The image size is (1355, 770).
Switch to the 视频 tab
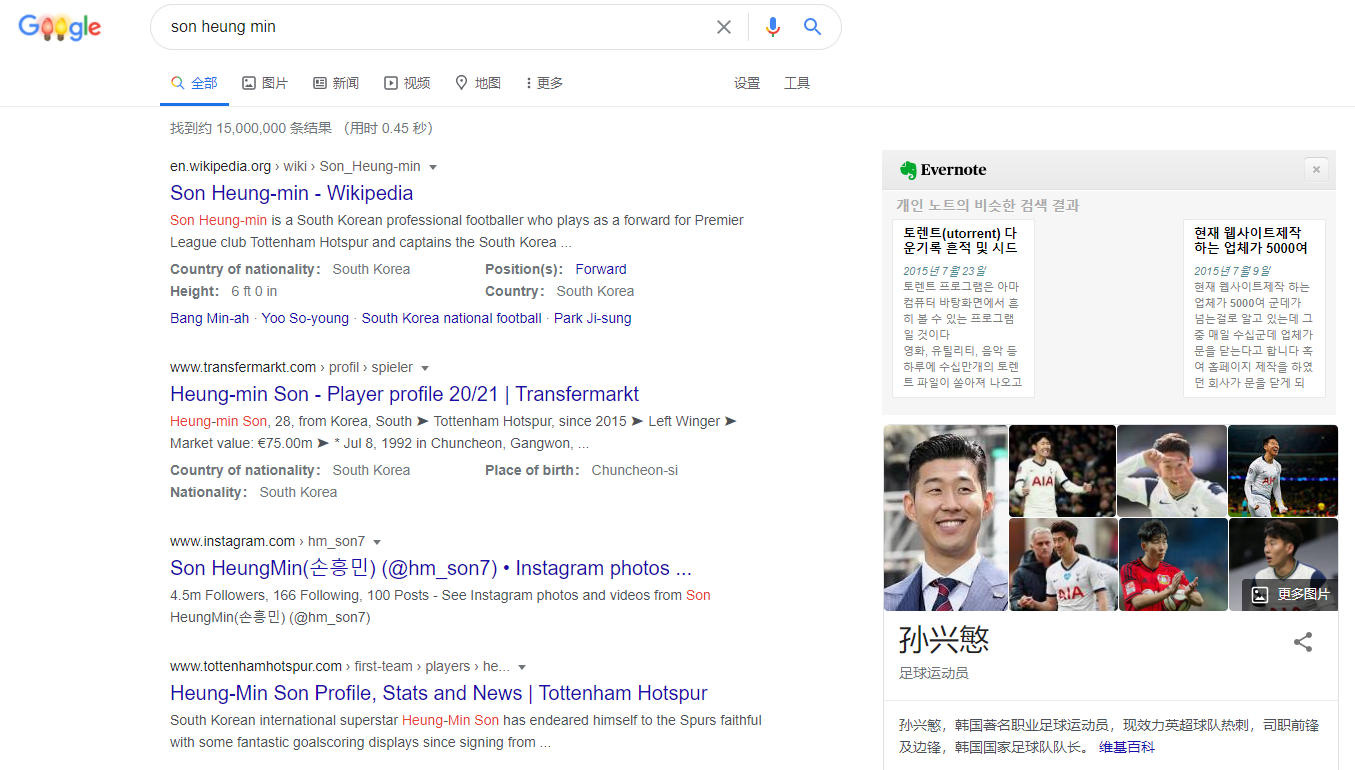pyautogui.click(x=407, y=83)
